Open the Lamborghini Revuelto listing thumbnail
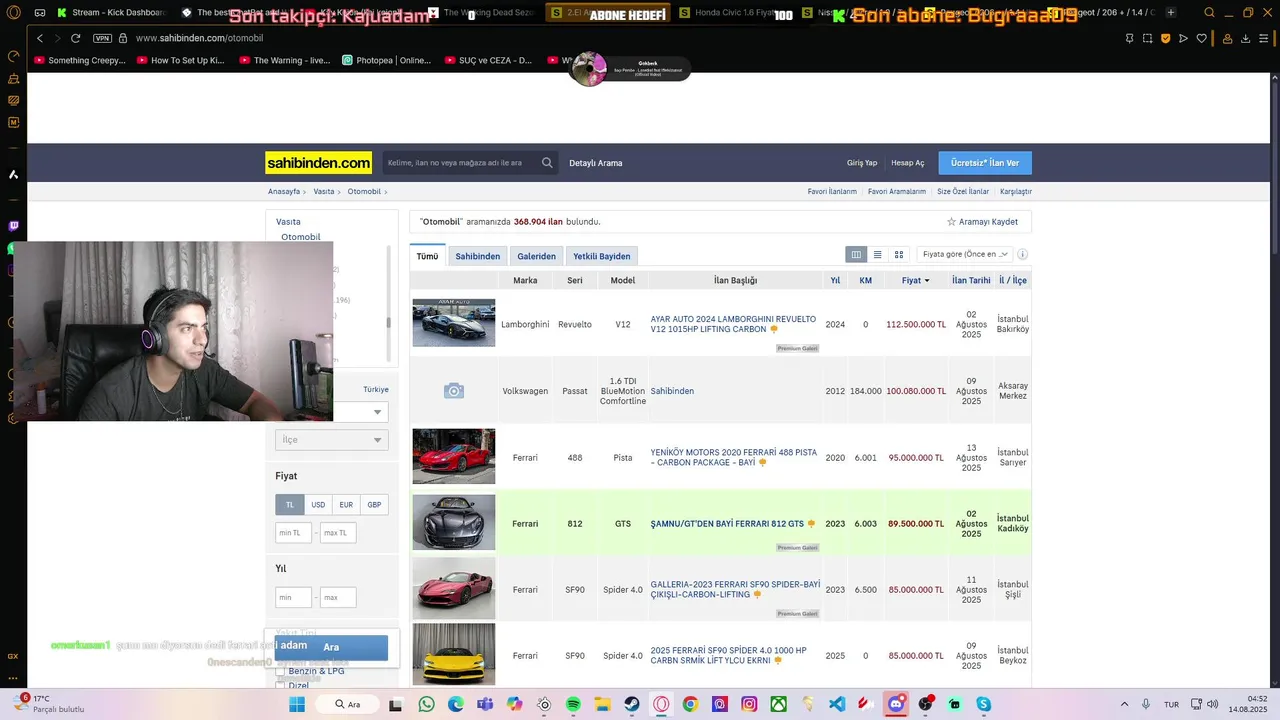This screenshot has width=1280, height=720. (x=454, y=323)
